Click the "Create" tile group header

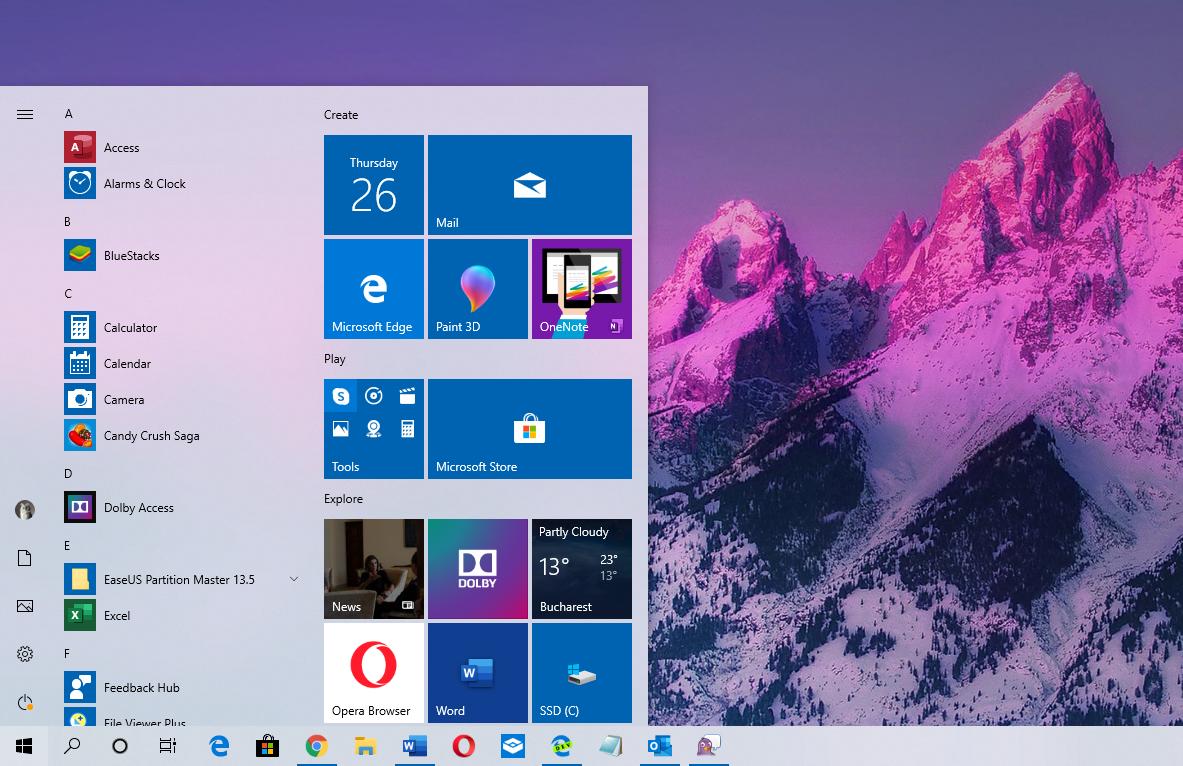[341, 115]
